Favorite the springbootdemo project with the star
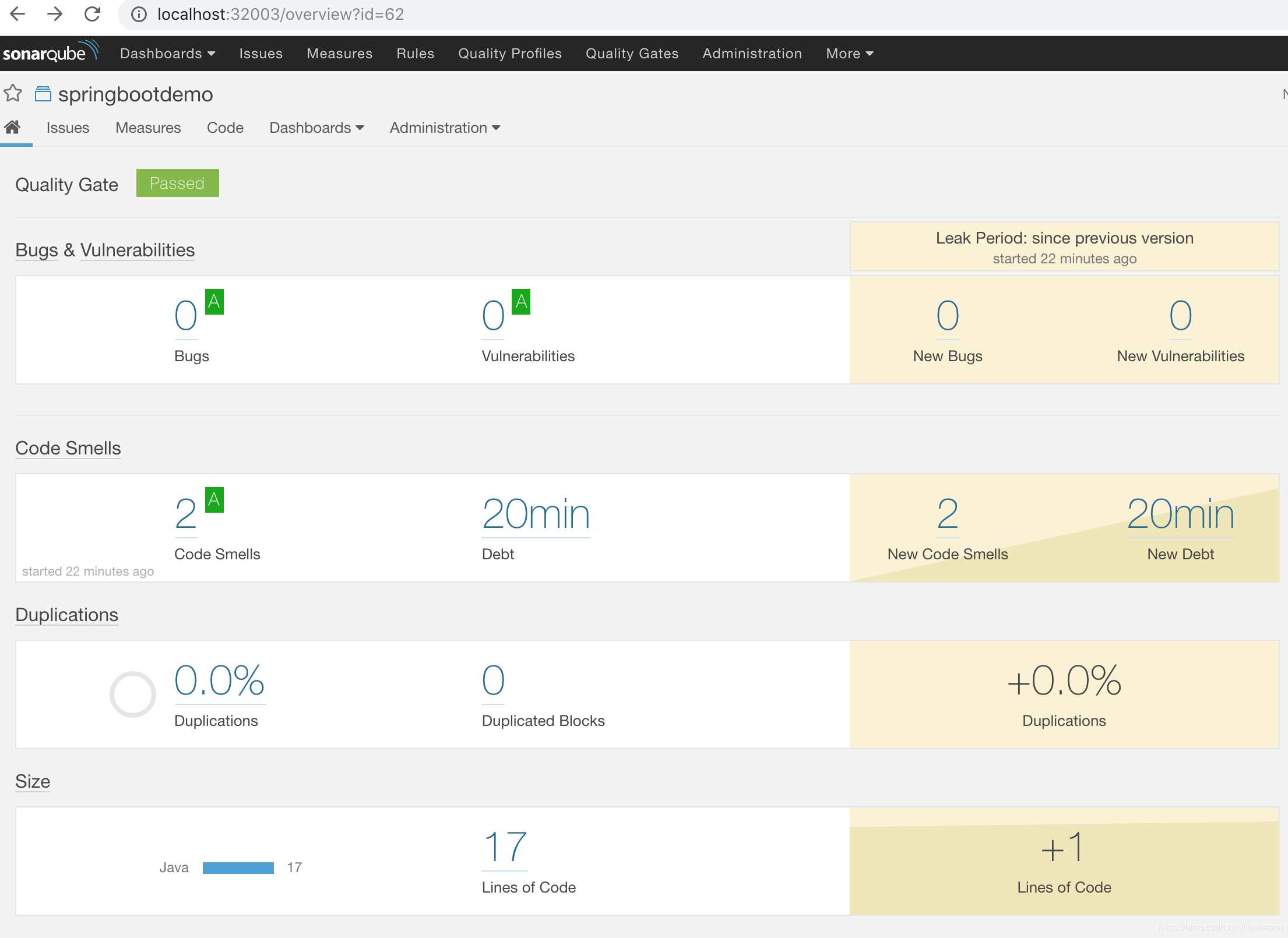 tap(13, 93)
